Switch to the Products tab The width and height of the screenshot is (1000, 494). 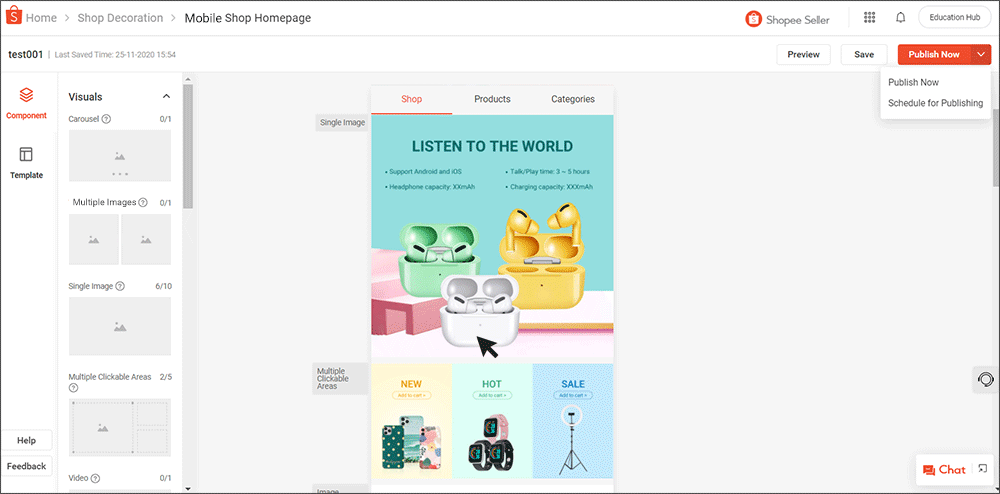pyautogui.click(x=492, y=99)
